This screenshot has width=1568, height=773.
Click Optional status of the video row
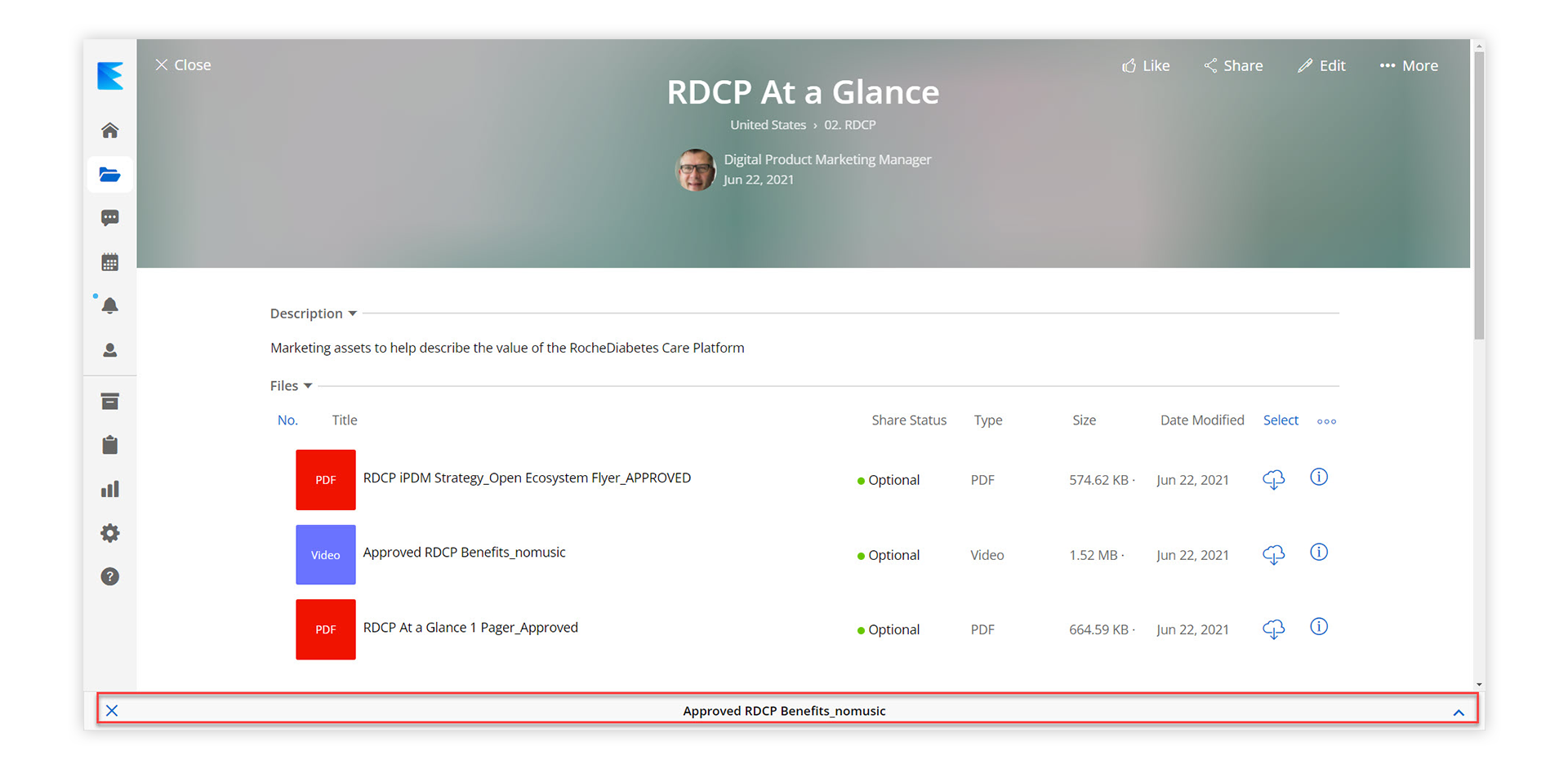tap(889, 555)
